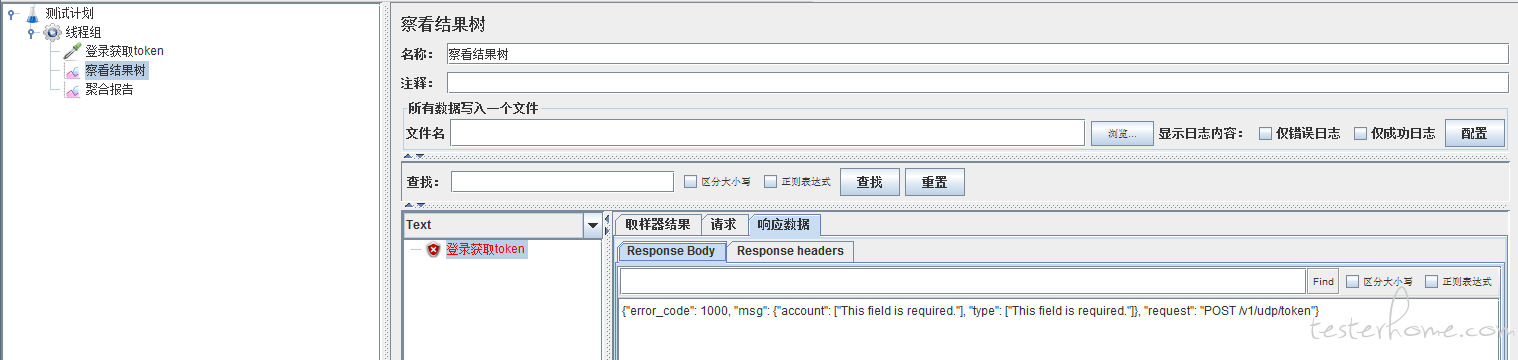Click the 查找 search text field
Screen dimensions: 1518x360
[x=562, y=182]
